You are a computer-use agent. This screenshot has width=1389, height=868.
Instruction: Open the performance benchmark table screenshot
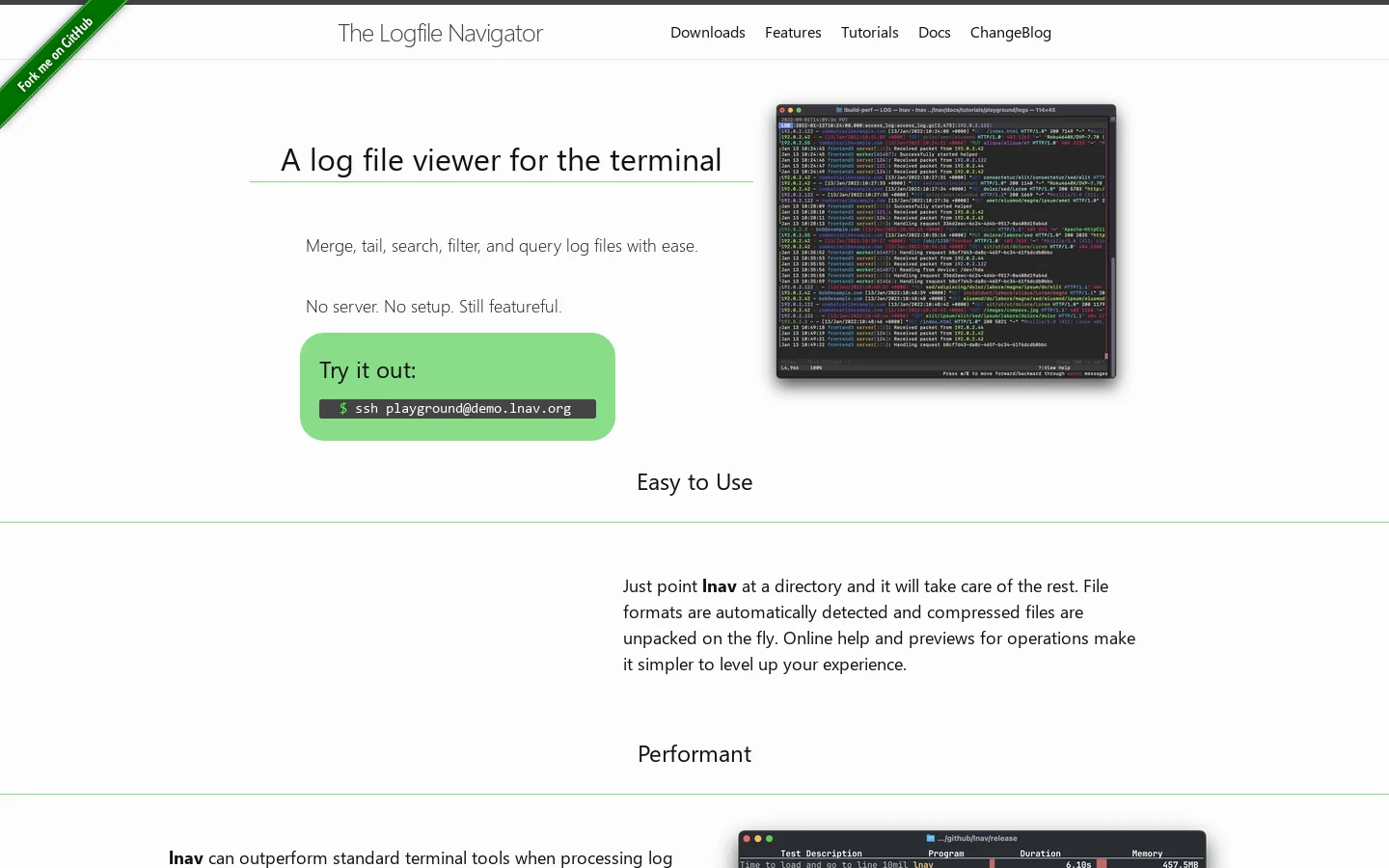(x=972, y=850)
